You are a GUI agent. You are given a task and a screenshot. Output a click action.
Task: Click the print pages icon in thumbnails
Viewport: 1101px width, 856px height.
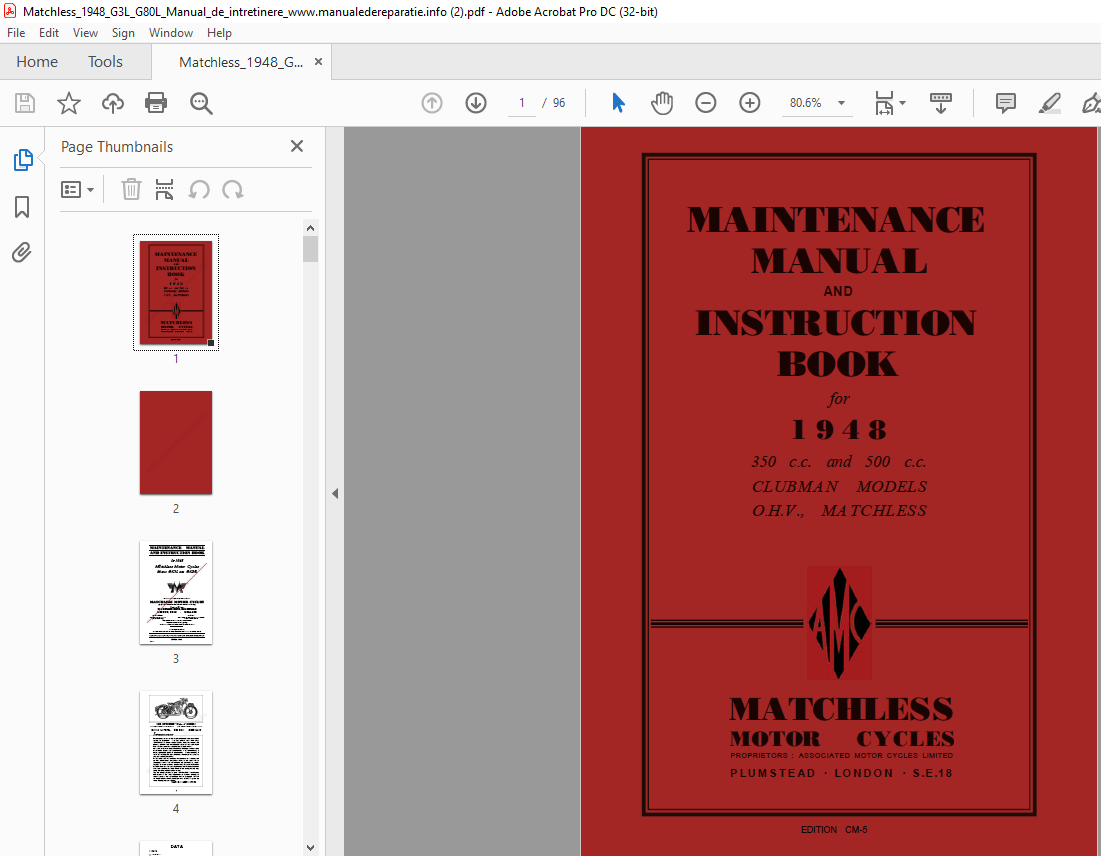(x=164, y=190)
